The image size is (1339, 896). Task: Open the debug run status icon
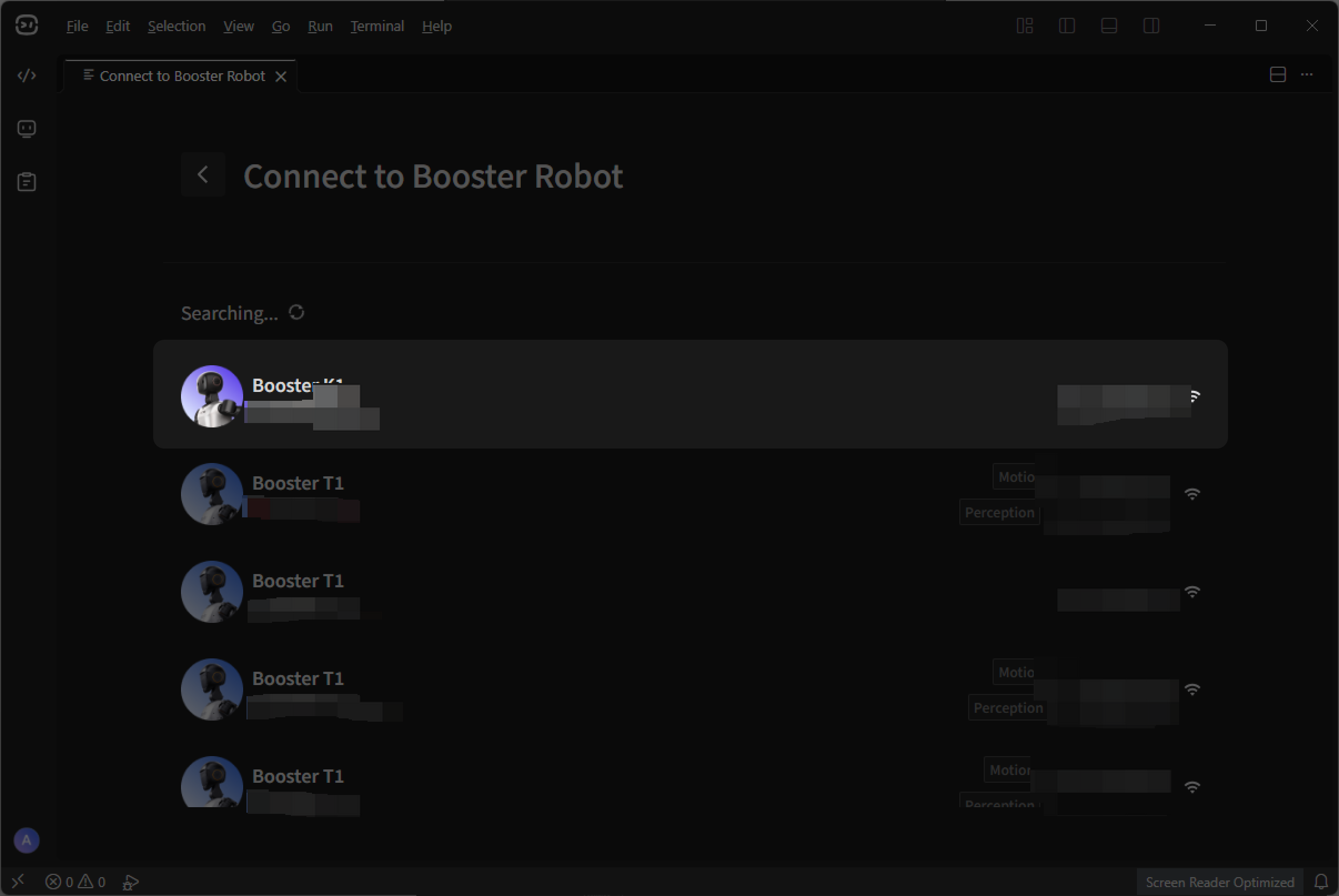coord(130,882)
